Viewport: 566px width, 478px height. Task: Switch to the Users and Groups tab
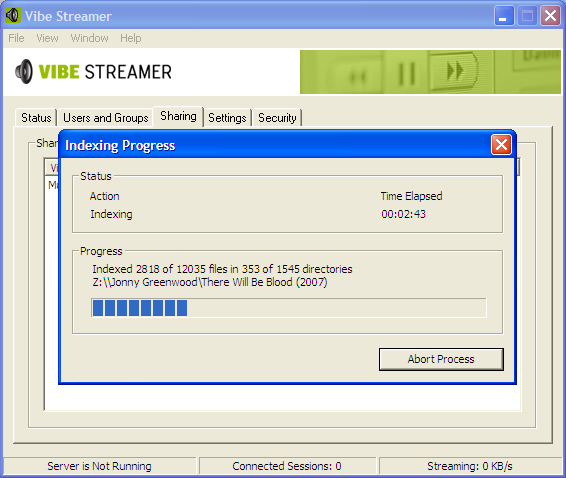pos(106,118)
